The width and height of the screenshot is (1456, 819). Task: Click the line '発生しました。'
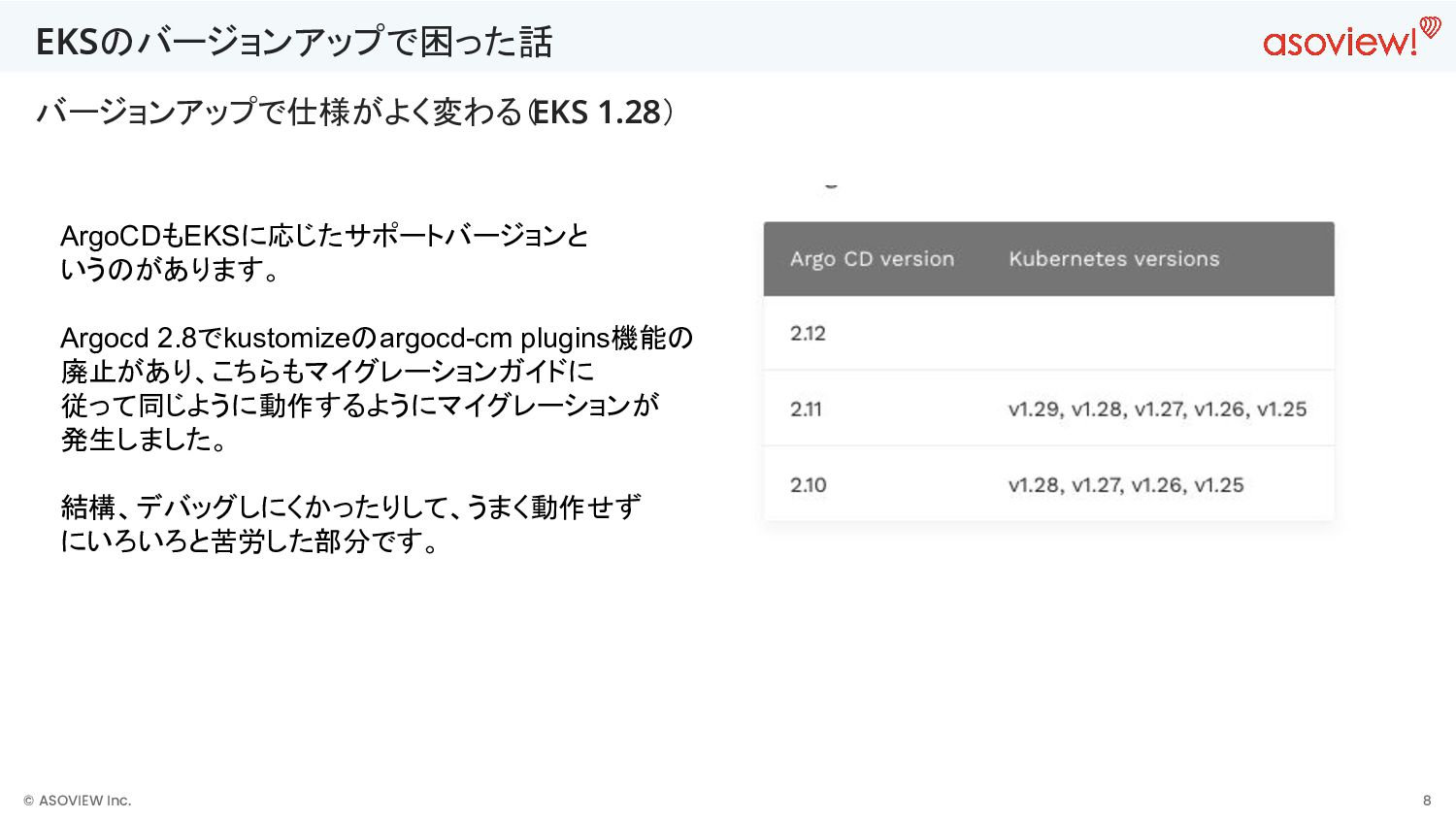pyautogui.click(x=146, y=440)
